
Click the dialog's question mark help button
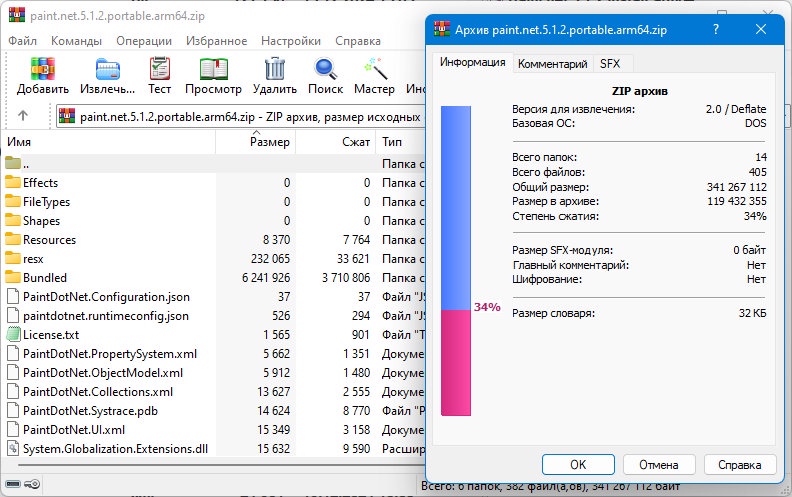pyautogui.click(x=716, y=29)
